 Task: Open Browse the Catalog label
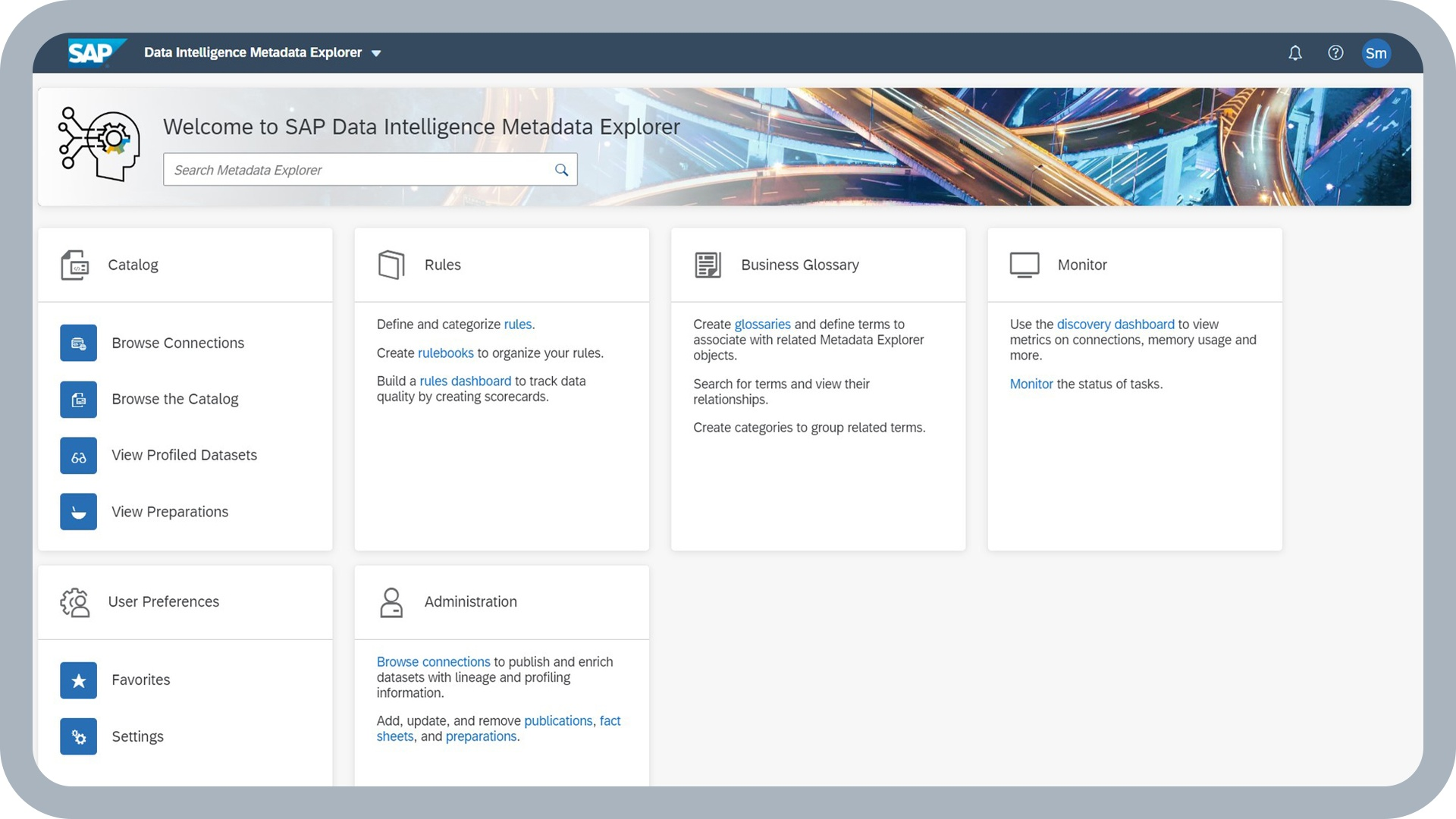(x=175, y=400)
